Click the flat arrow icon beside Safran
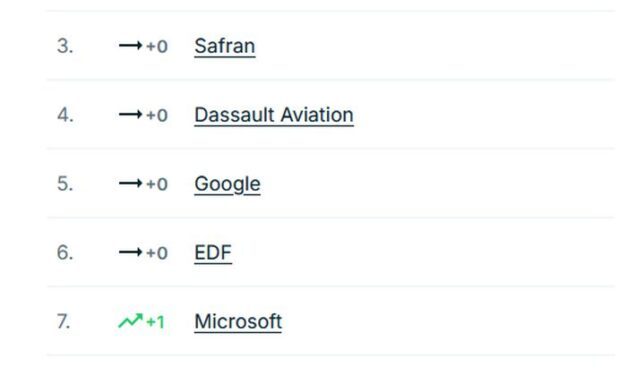 (x=130, y=46)
